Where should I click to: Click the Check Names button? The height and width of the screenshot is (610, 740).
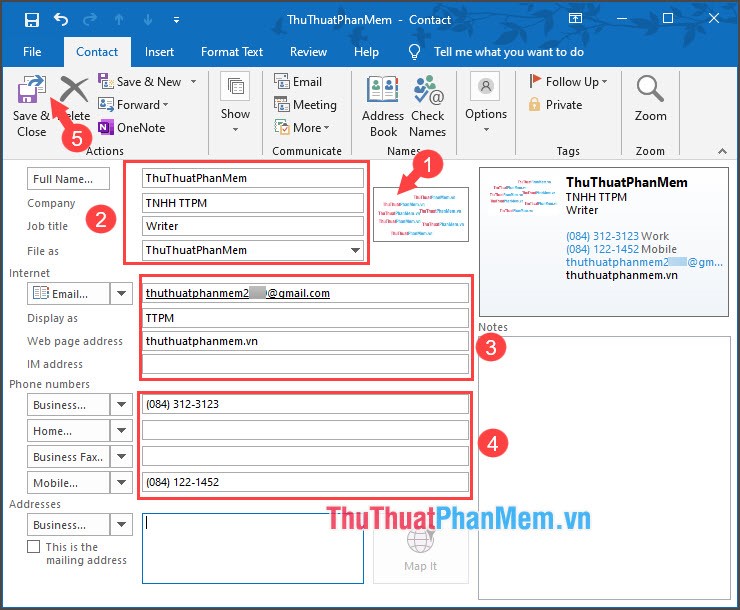pyautogui.click(x=427, y=107)
